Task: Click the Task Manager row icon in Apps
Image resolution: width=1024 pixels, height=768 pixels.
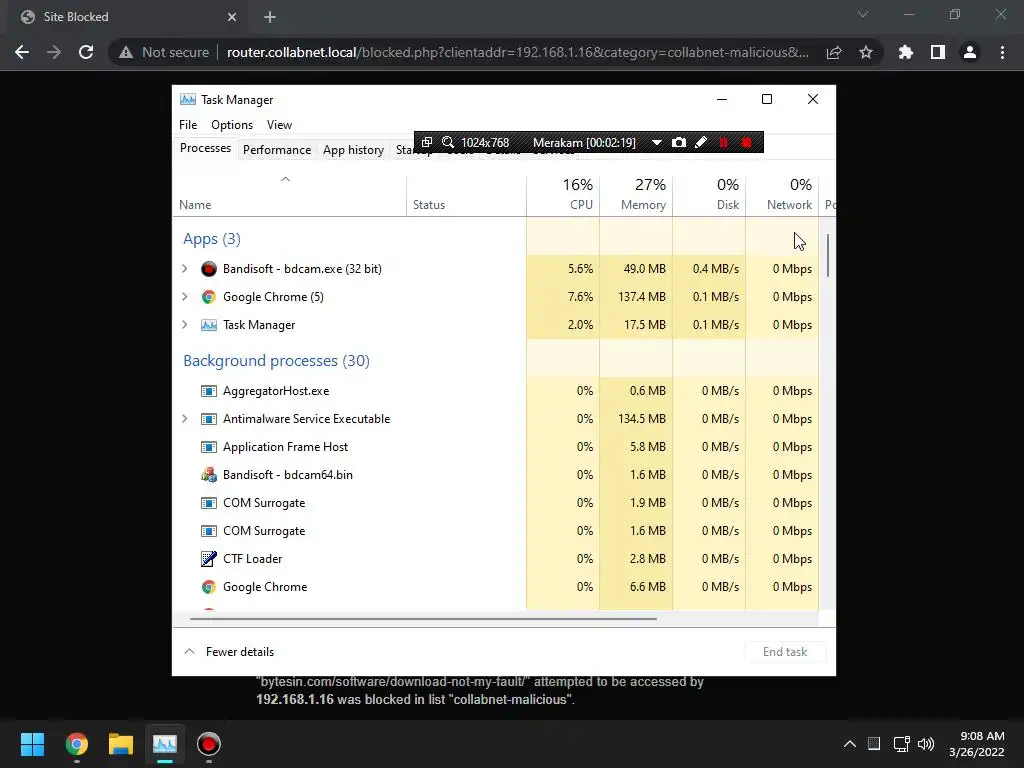Action: (208, 325)
